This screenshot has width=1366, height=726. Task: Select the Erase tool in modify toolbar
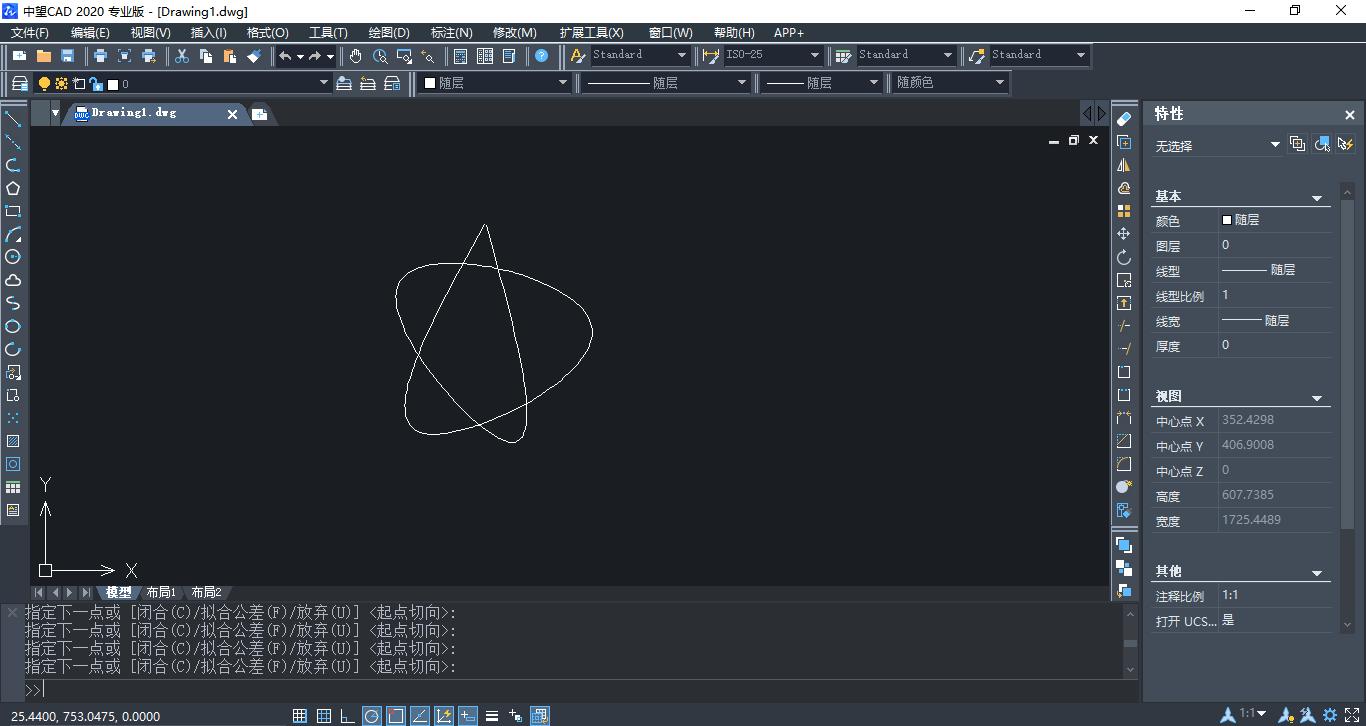tap(1124, 119)
